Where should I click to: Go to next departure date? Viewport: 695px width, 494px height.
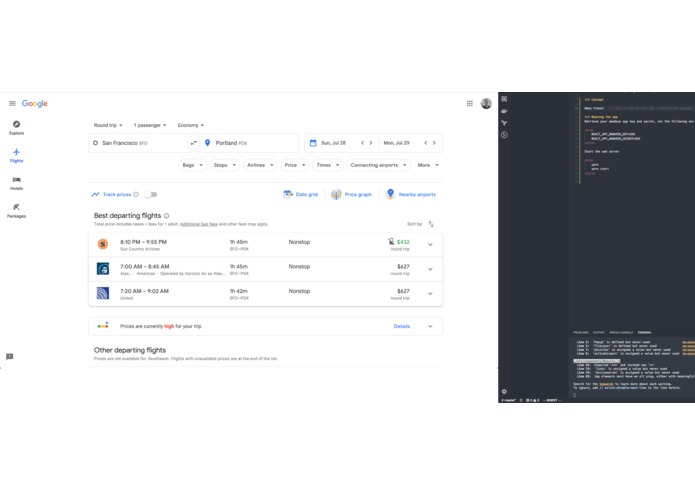pyautogui.click(x=371, y=143)
